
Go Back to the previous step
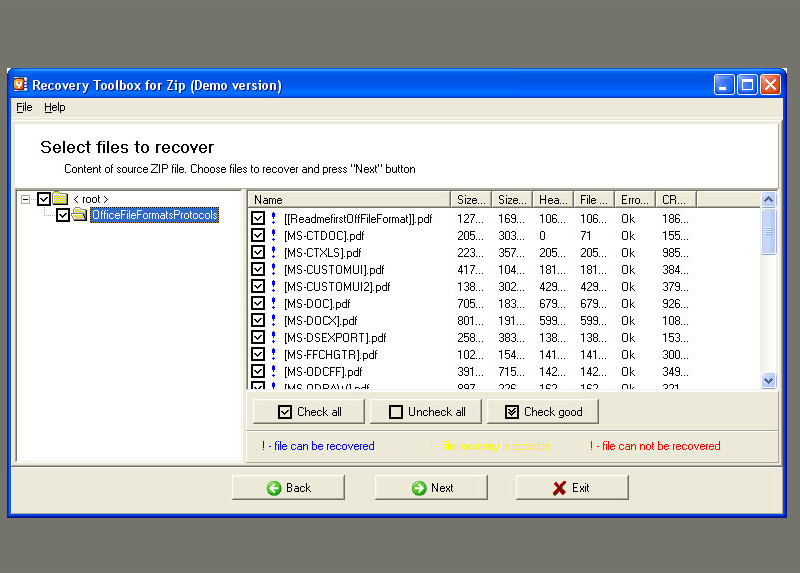tap(288, 488)
